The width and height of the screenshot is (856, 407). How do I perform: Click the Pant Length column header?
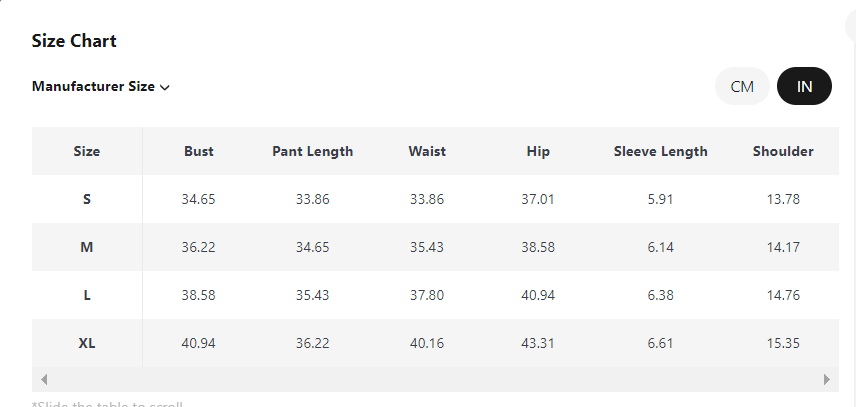click(x=312, y=152)
